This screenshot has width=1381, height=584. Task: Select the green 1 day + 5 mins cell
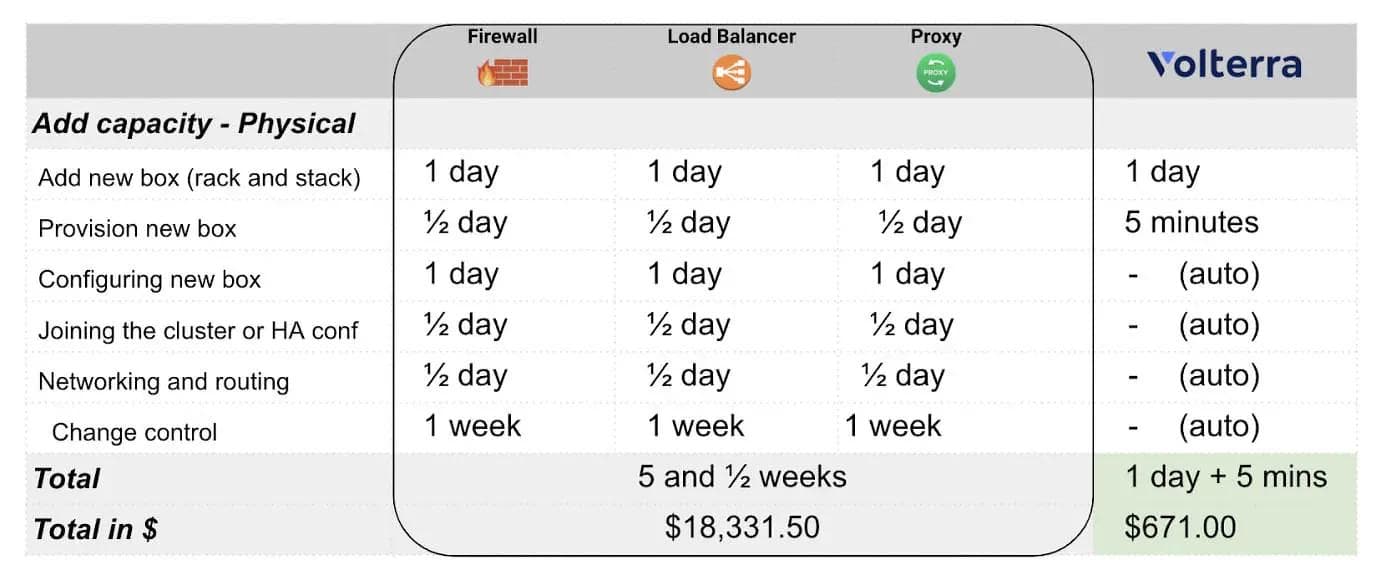(1226, 477)
